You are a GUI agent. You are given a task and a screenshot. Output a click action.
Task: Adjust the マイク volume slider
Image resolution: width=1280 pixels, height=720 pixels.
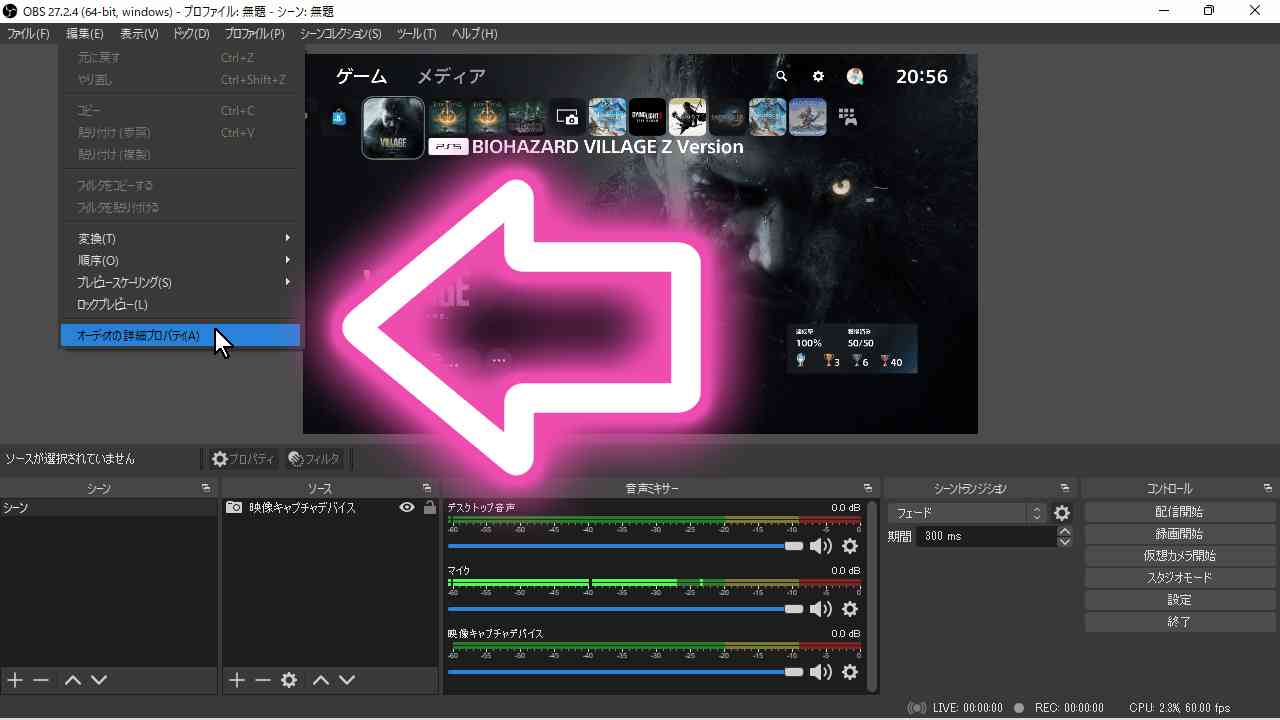(625, 609)
